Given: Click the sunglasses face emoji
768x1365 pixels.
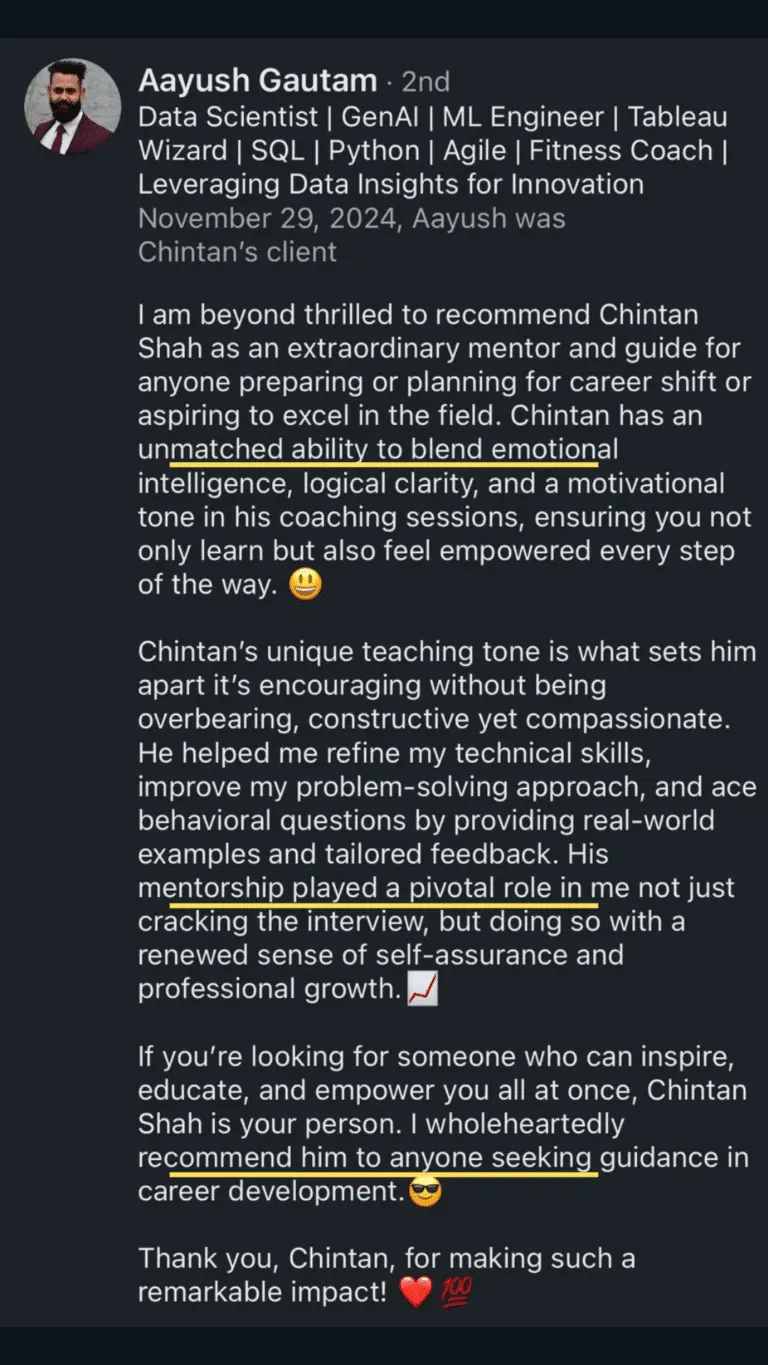Looking at the screenshot, I should point(426,1192).
